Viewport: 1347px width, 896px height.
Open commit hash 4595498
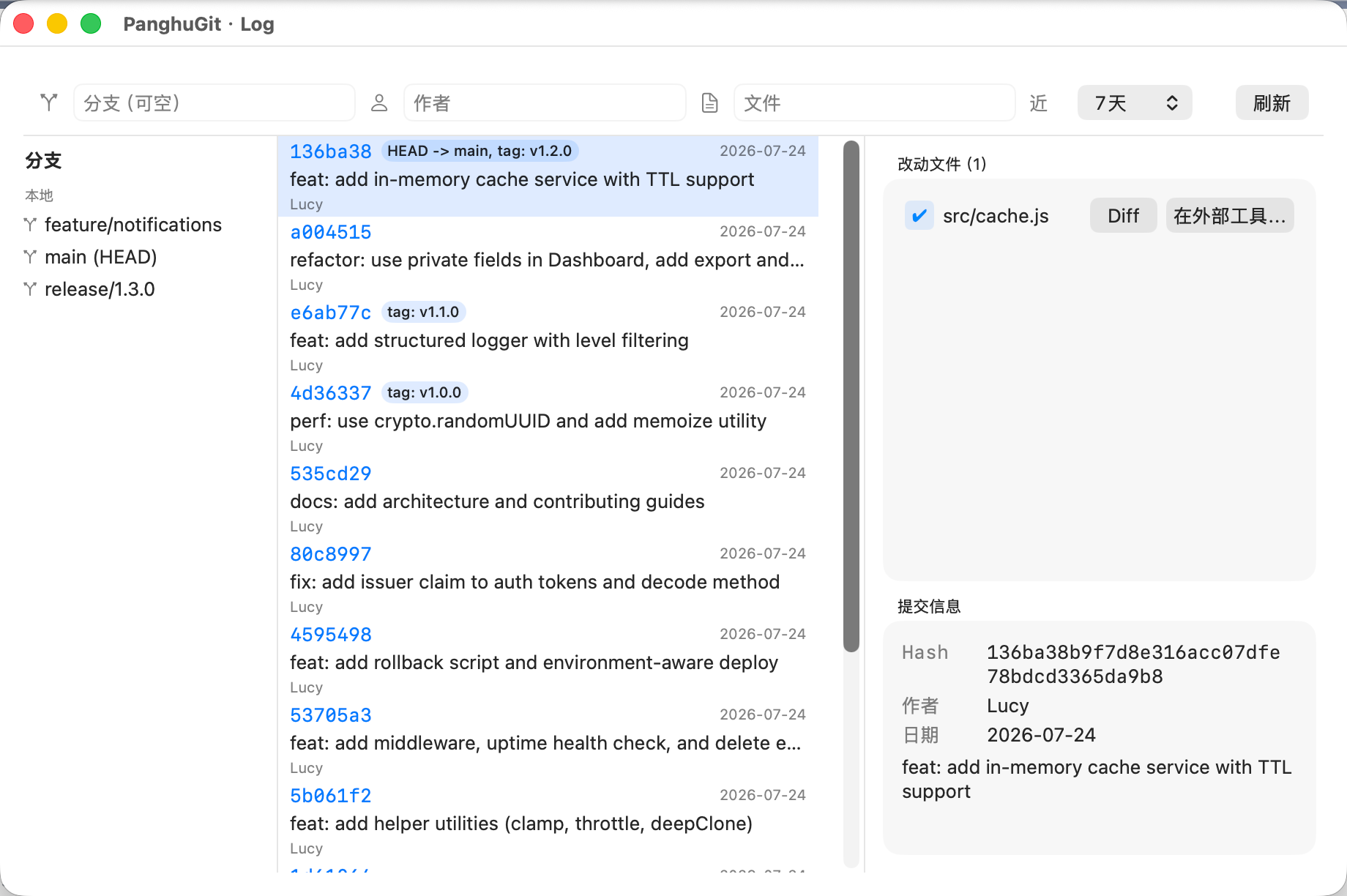pyautogui.click(x=331, y=635)
